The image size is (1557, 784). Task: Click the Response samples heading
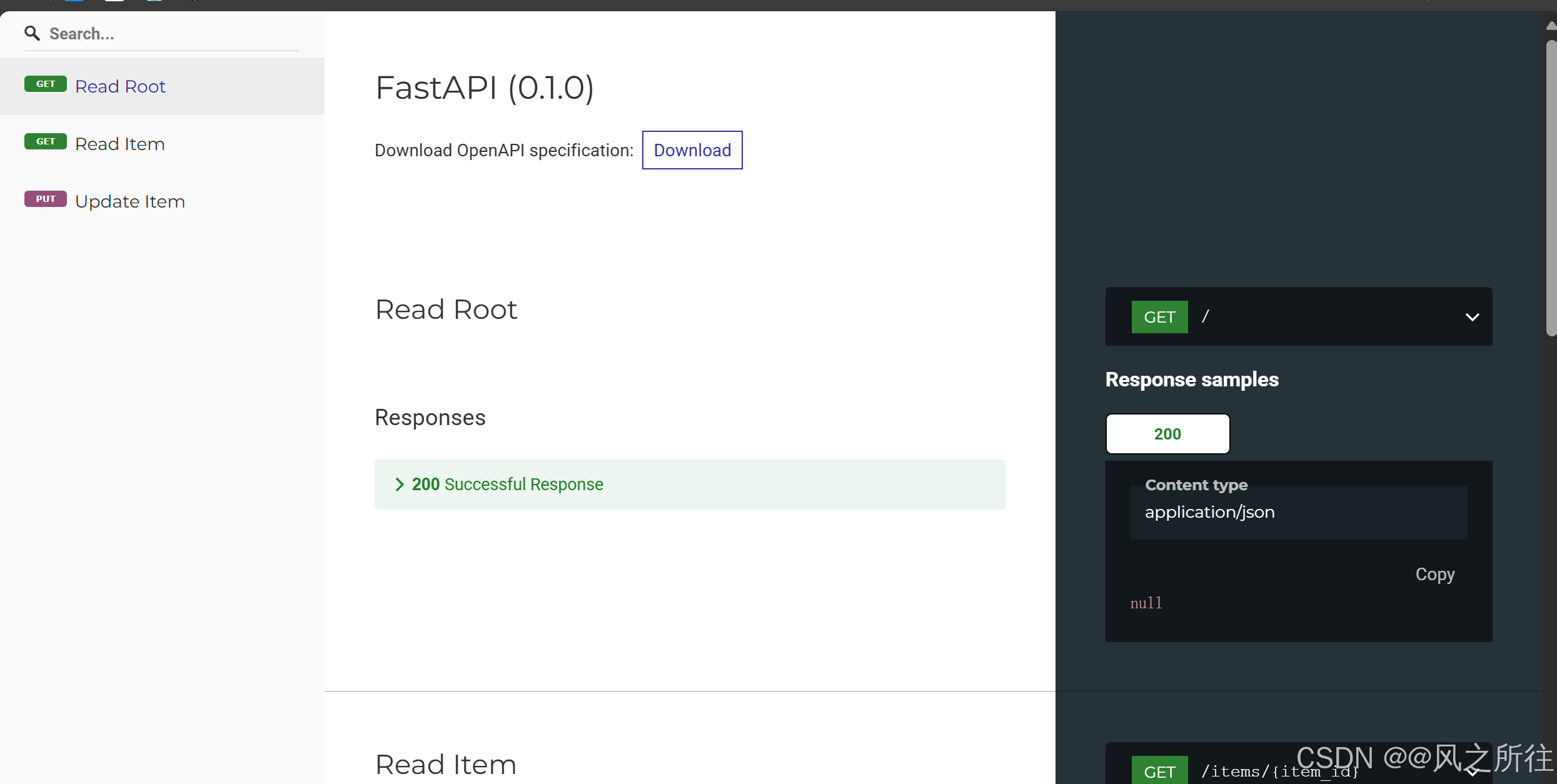click(x=1192, y=379)
